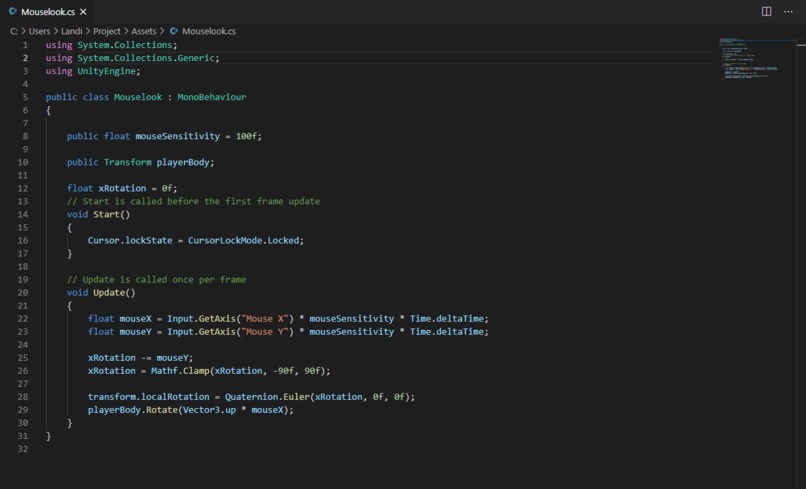
Task: Click 'playerBody' on line 10
Action: 182,162
